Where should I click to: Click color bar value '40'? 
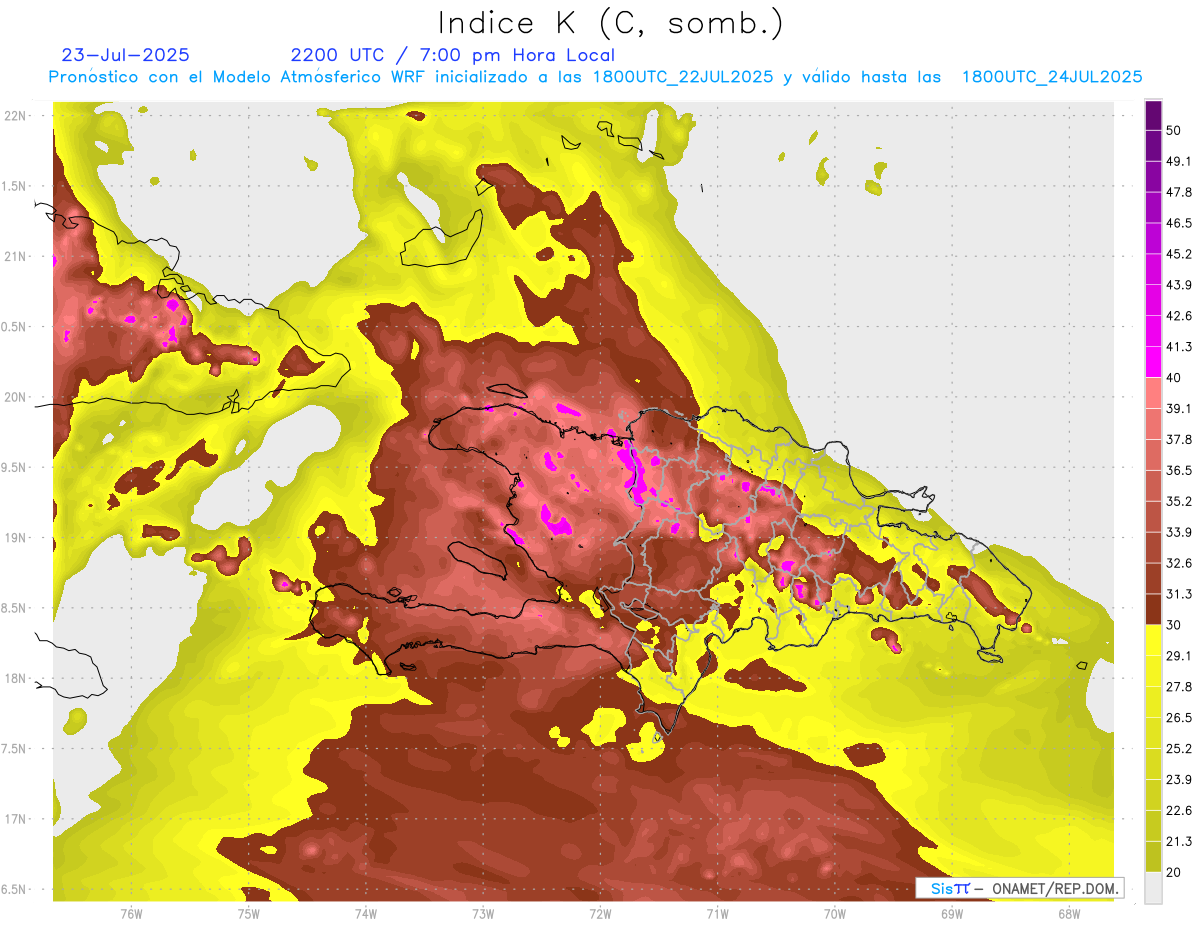tap(1174, 378)
